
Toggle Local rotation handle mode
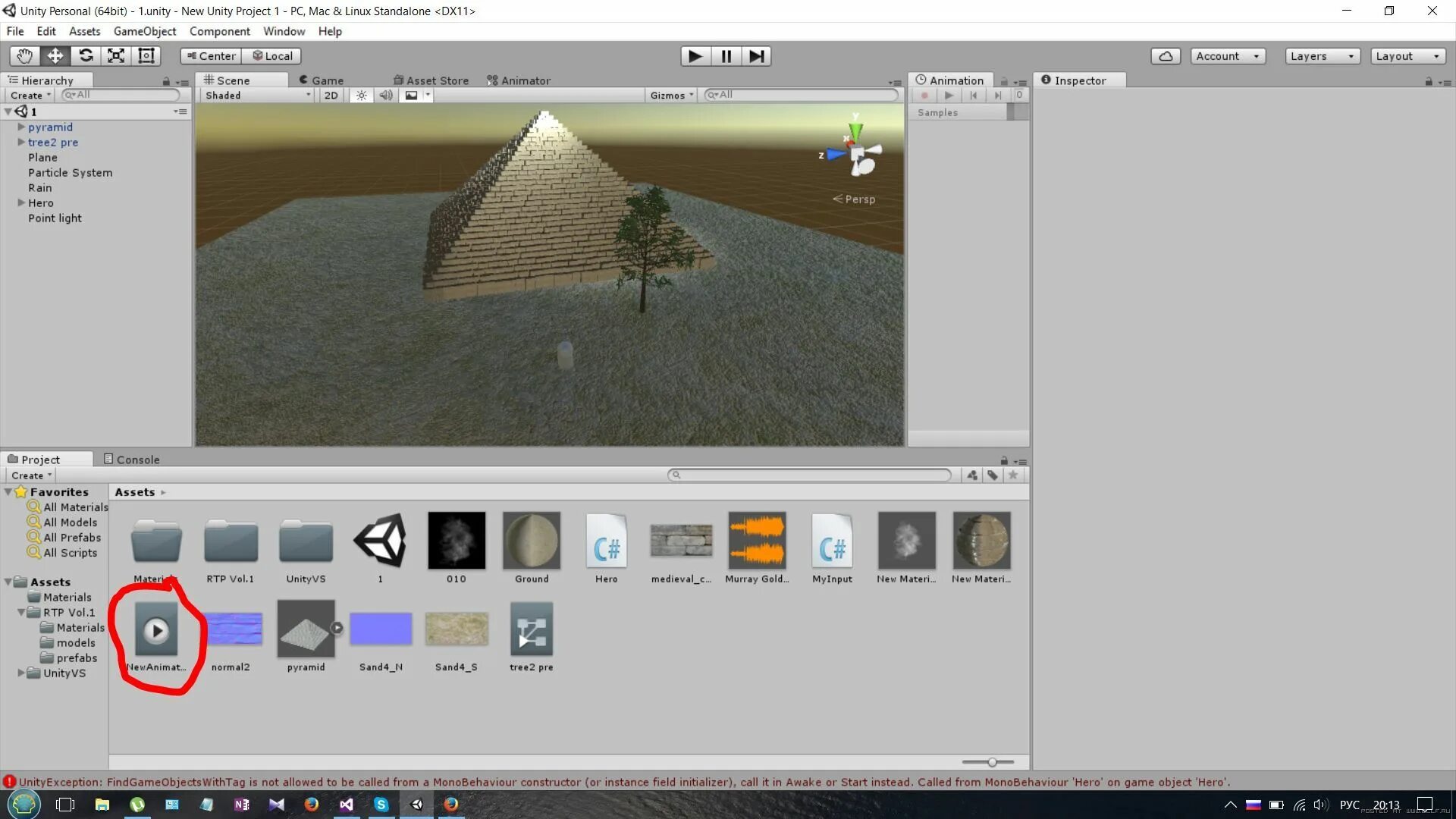point(272,56)
